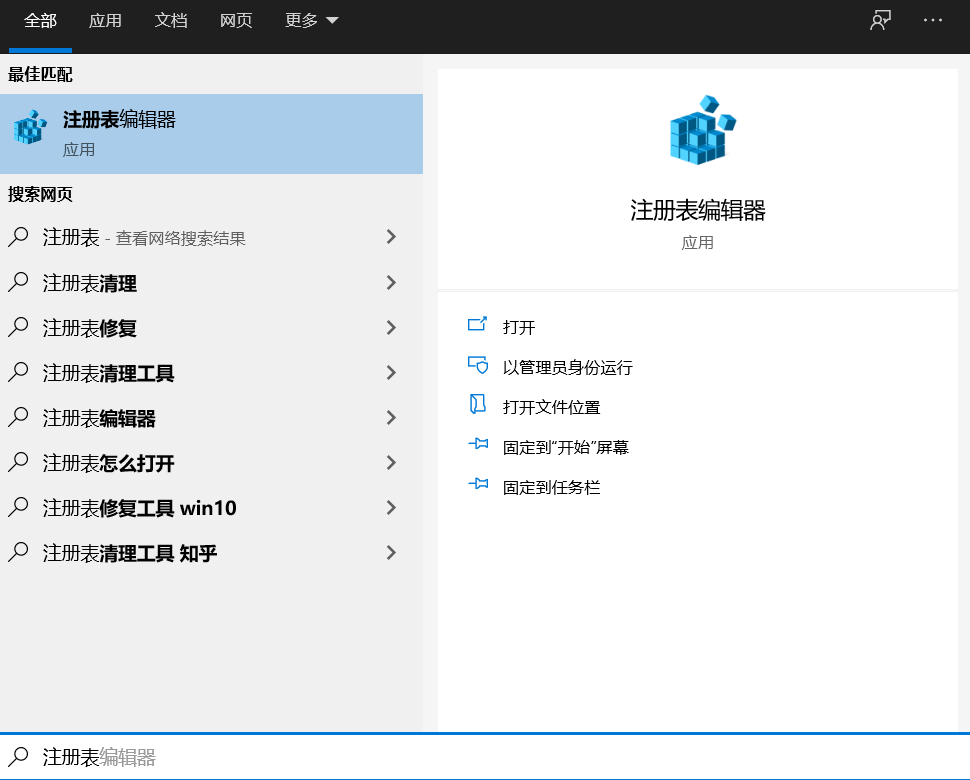Click the magnifier icon in the search box

[x=19, y=757]
